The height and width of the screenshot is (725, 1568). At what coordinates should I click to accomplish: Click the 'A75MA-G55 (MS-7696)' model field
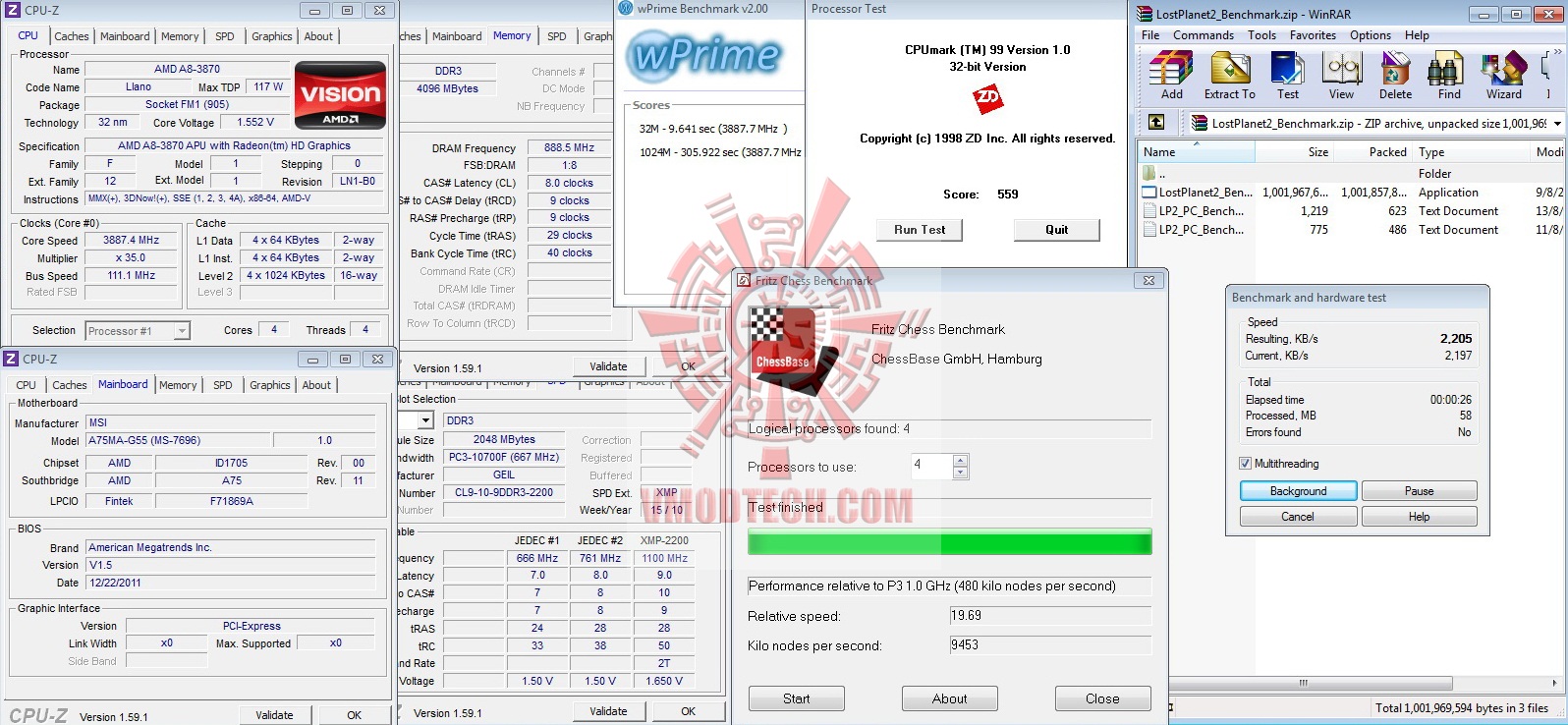pyautogui.click(x=177, y=441)
